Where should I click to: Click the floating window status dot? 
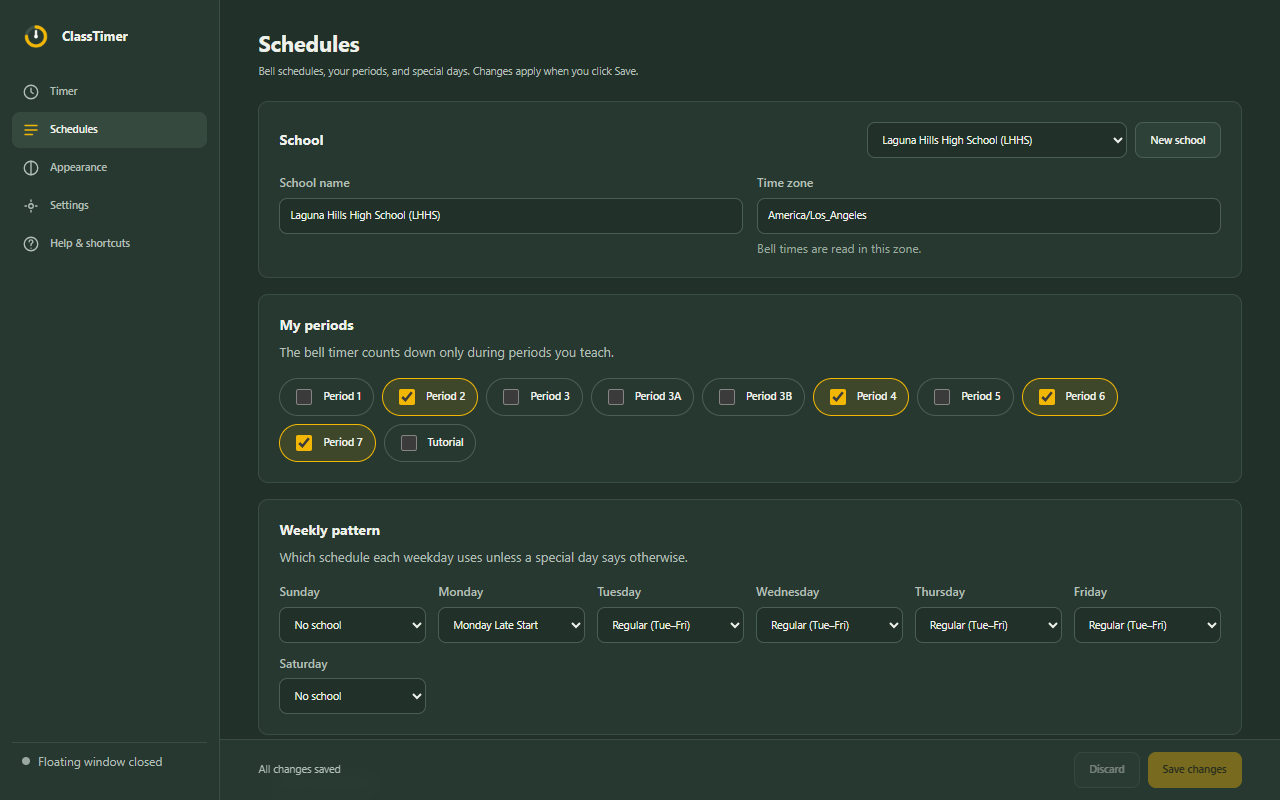(x=26, y=762)
